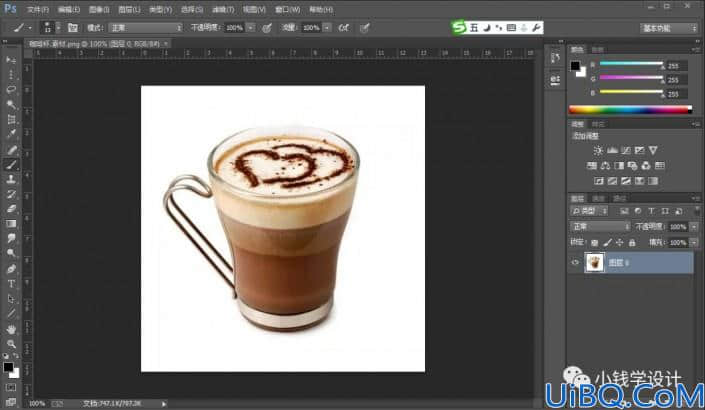
Task: Switch to the Channels tab beside Layers
Action: [598, 198]
